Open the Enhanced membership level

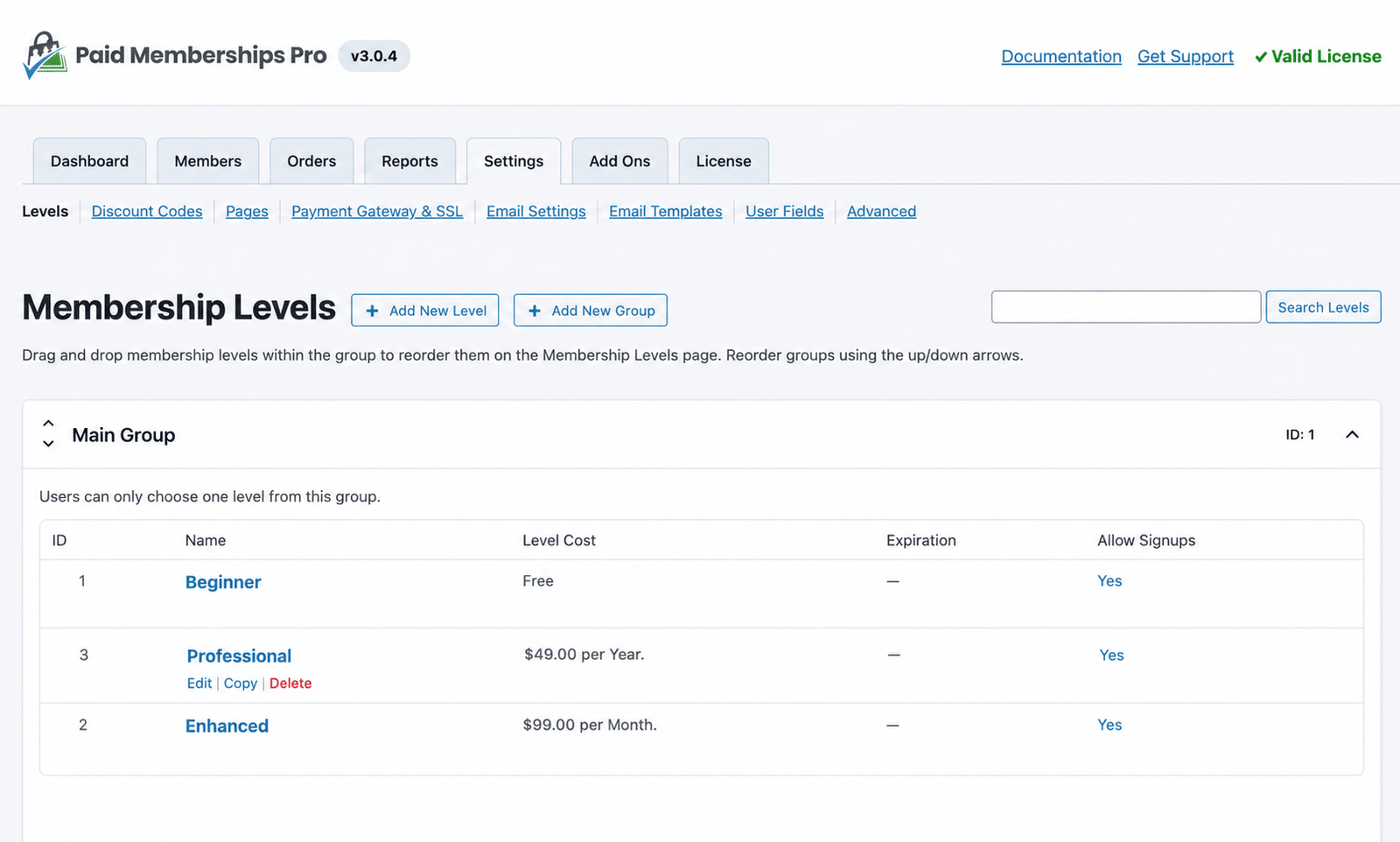[227, 726]
